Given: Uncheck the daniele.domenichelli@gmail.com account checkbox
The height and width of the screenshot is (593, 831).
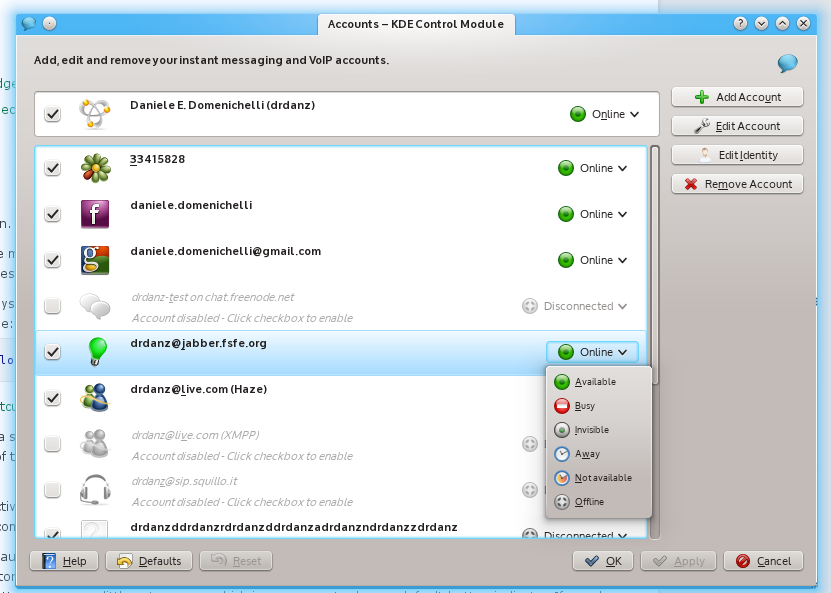Looking at the screenshot, I should (53, 260).
